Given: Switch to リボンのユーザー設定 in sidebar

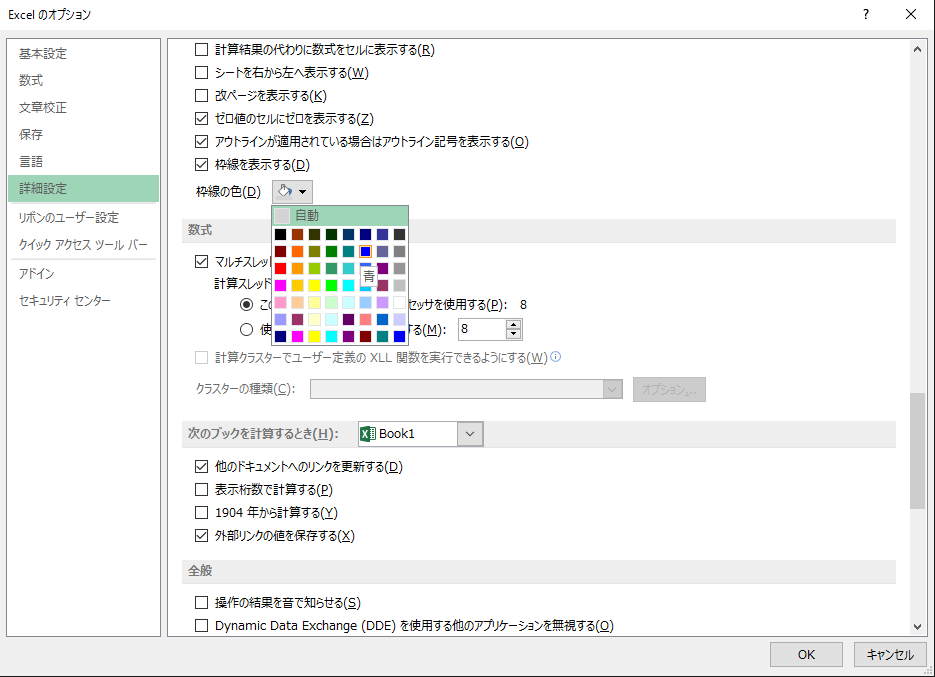Looking at the screenshot, I should pos(69,217).
